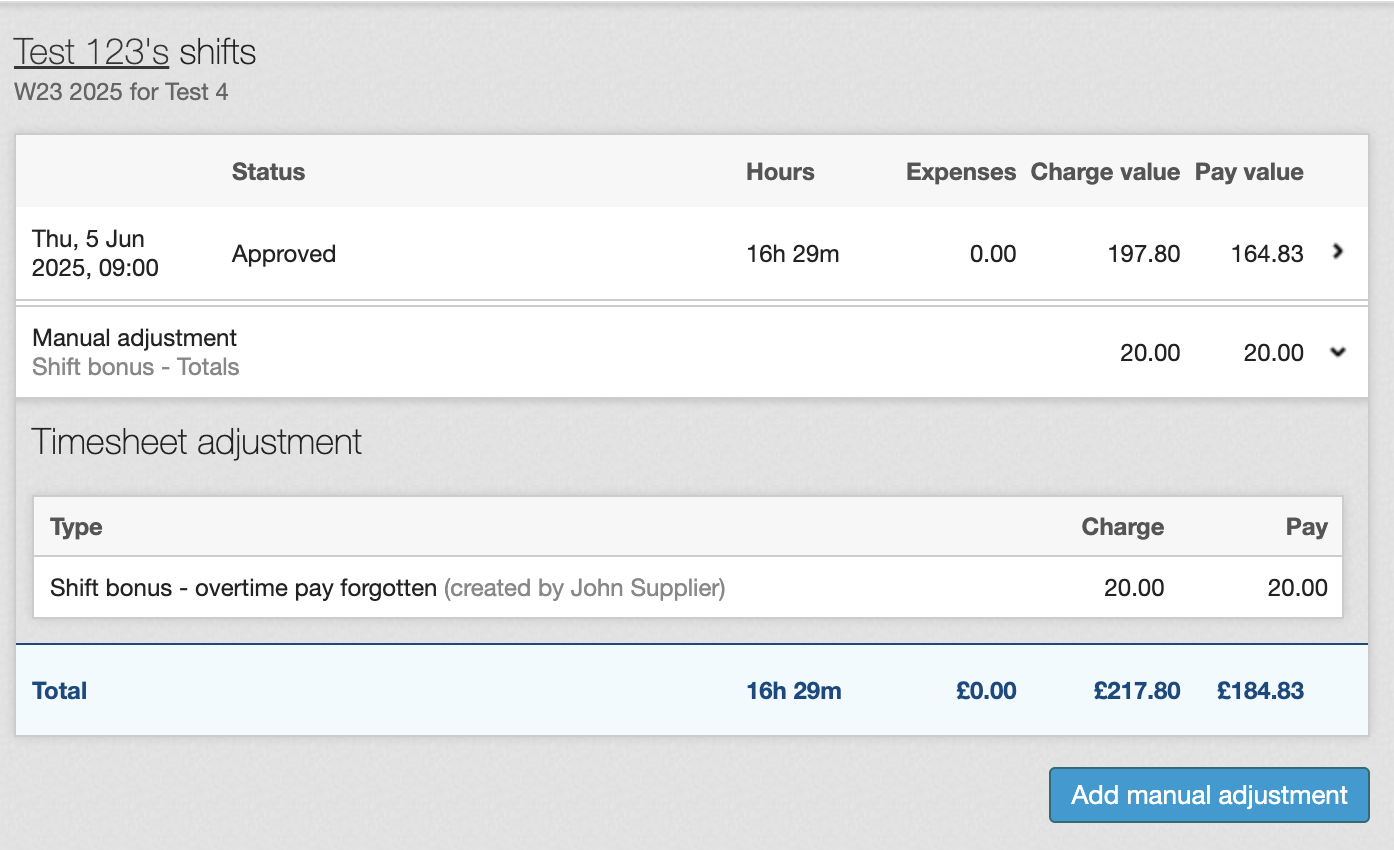Image resolution: width=1394 pixels, height=850 pixels.
Task: Click the shift's 197.80 charge value
Action: point(1144,254)
